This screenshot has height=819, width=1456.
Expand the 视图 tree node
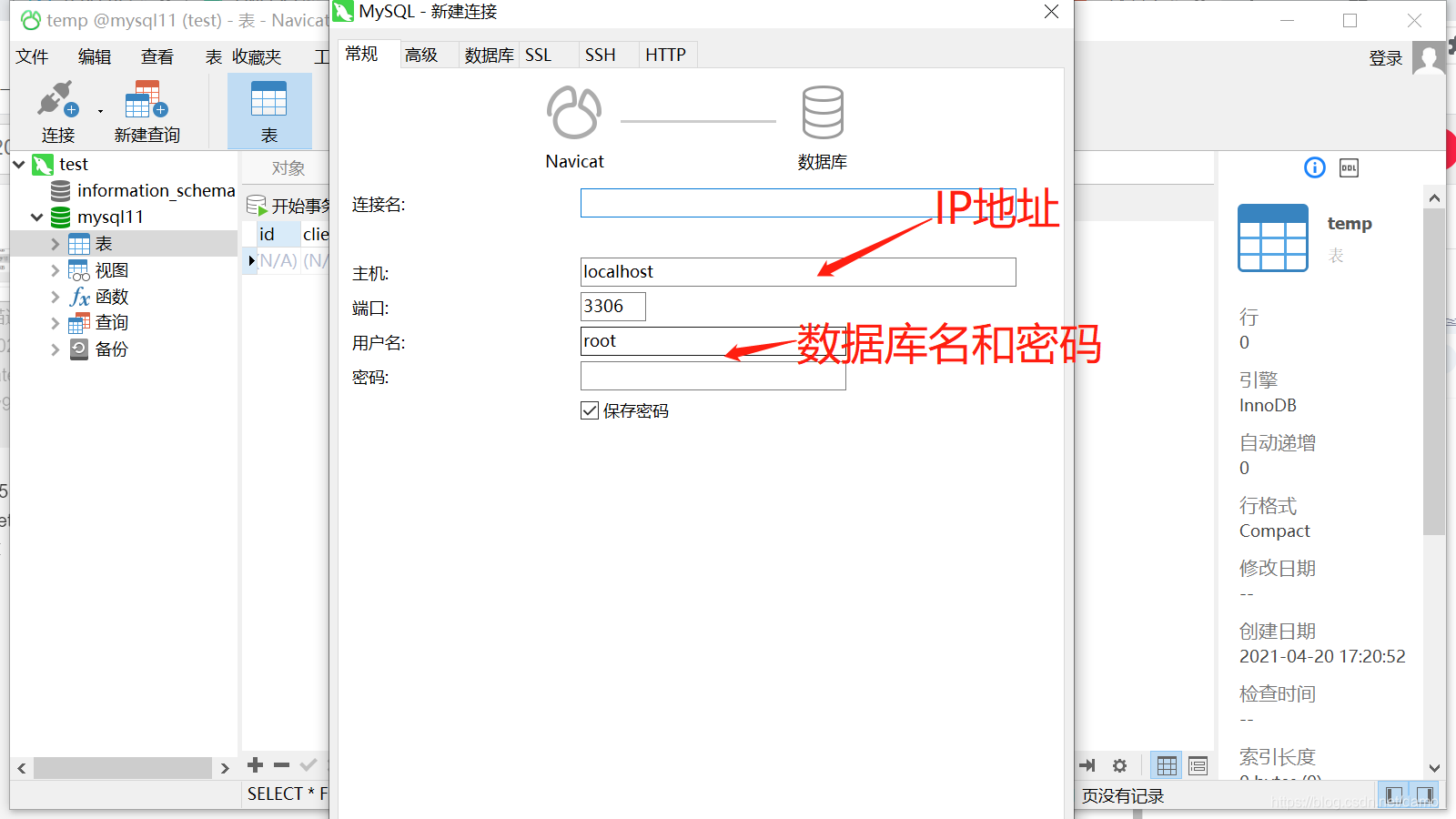tap(55, 270)
